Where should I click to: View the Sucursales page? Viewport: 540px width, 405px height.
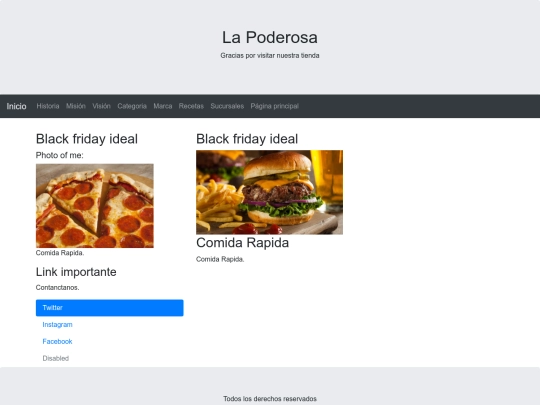227,106
